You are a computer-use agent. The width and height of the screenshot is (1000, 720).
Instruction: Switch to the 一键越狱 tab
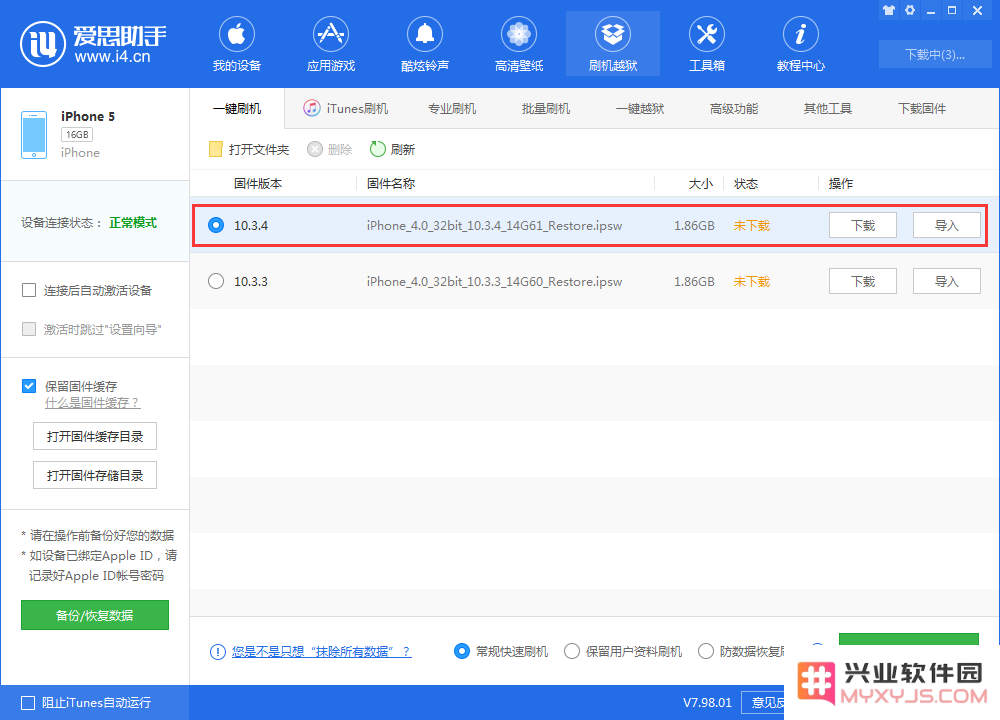(x=640, y=109)
